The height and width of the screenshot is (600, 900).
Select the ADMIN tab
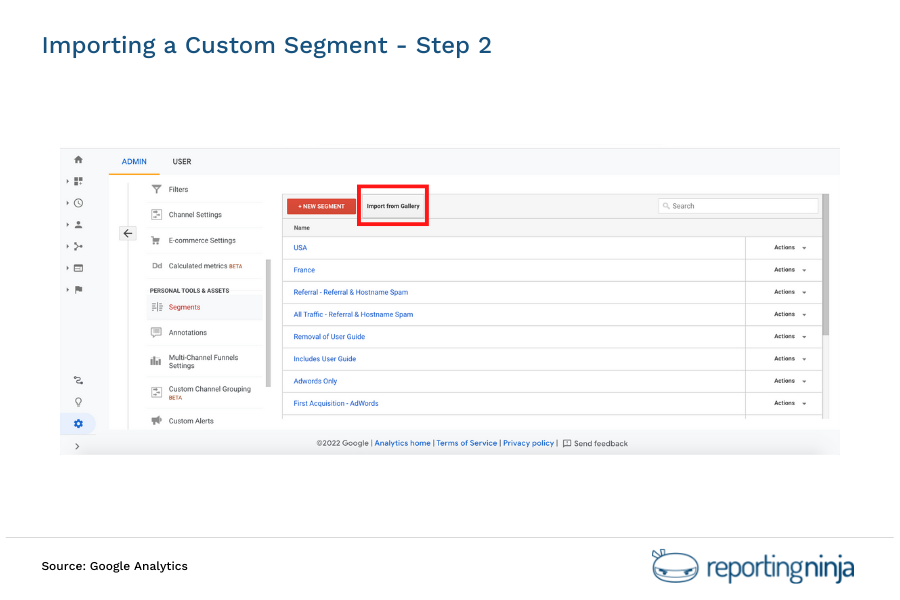[x=134, y=161]
